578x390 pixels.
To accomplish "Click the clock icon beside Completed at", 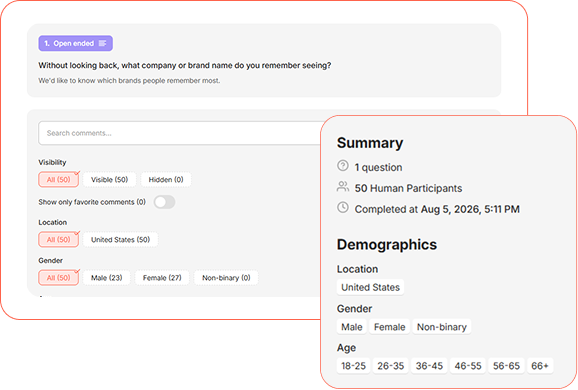I will tap(343, 208).
